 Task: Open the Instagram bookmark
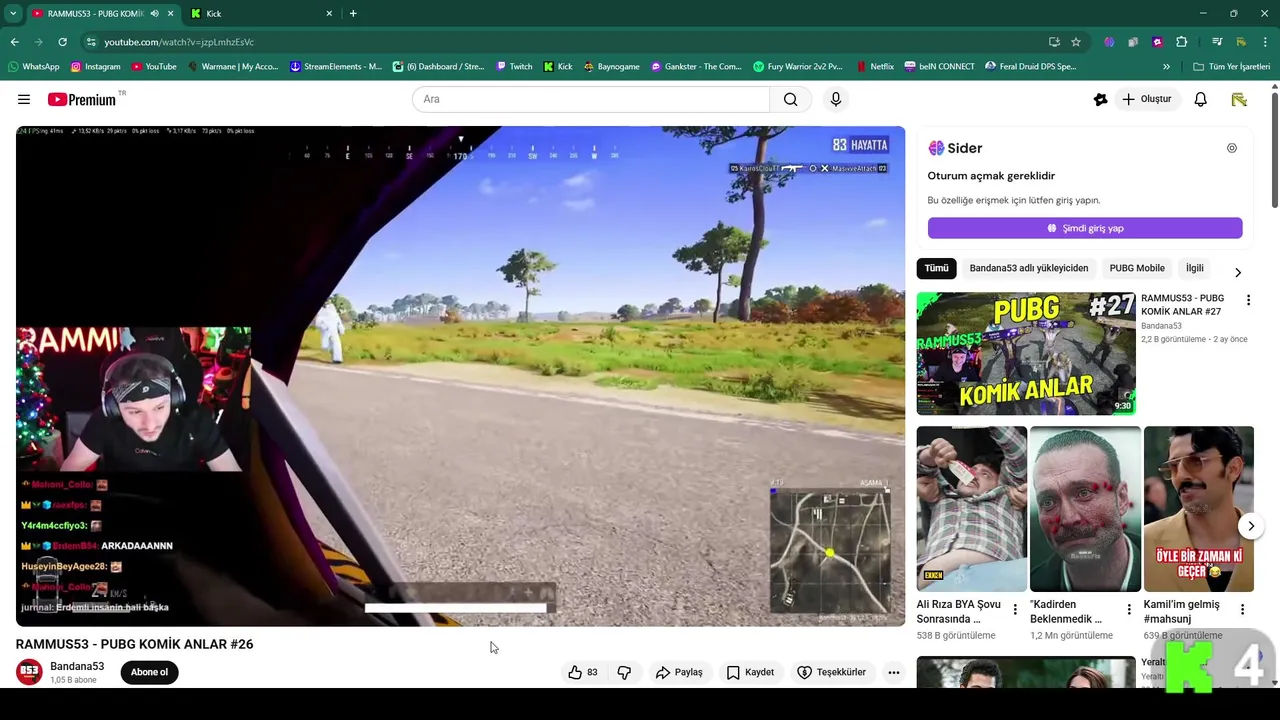[95, 67]
